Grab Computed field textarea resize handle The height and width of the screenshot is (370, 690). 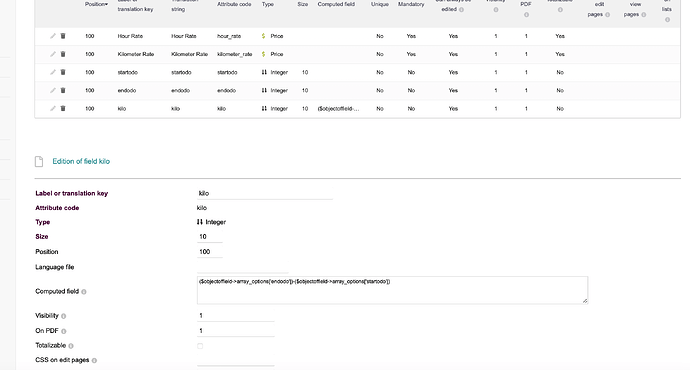585,301
